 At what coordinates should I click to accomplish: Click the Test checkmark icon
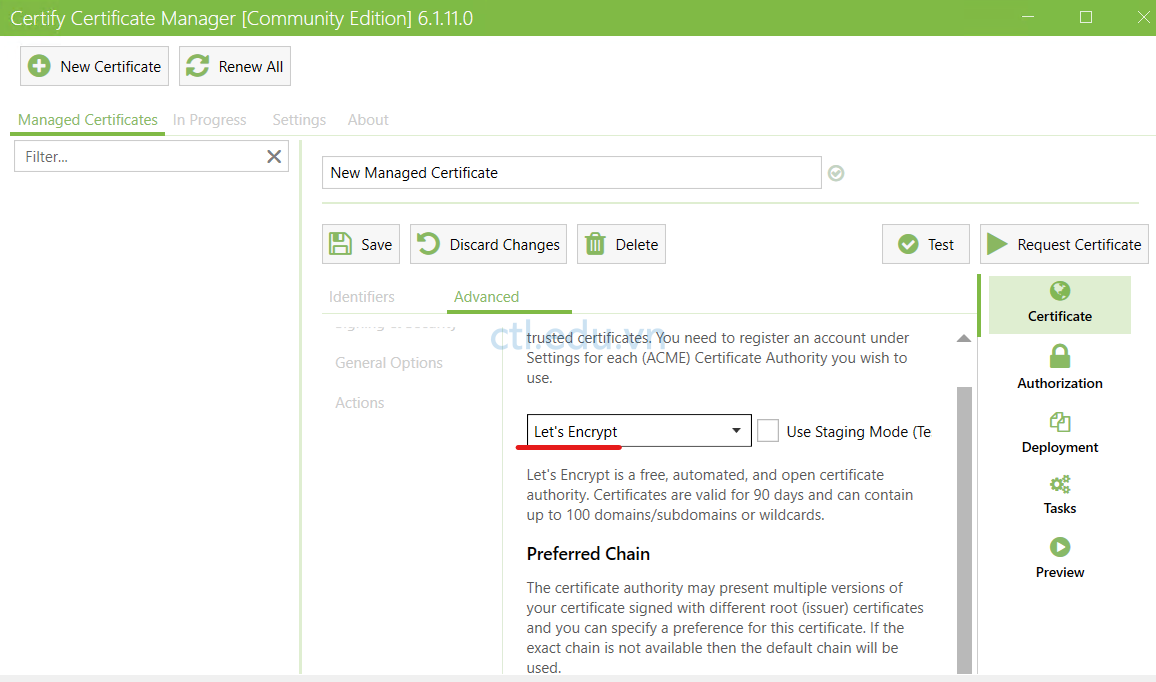click(907, 243)
